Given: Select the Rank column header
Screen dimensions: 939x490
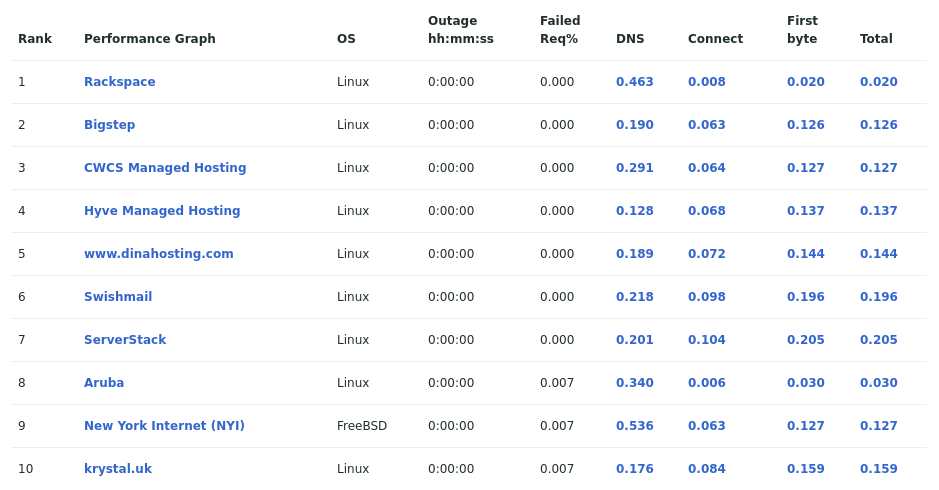Looking at the screenshot, I should pyautogui.click(x=35, y=39).
